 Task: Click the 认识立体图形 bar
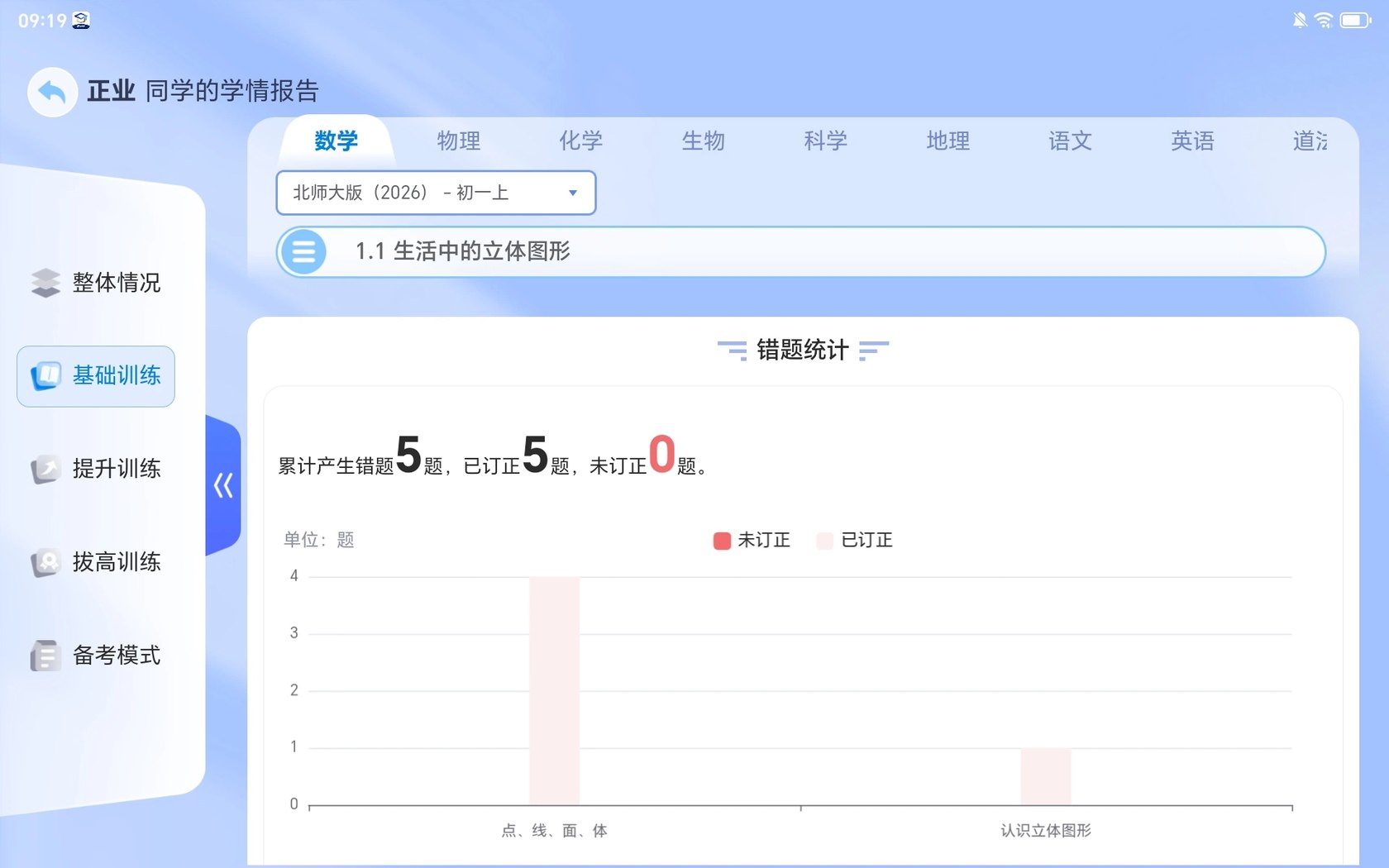click(1046, 776)
